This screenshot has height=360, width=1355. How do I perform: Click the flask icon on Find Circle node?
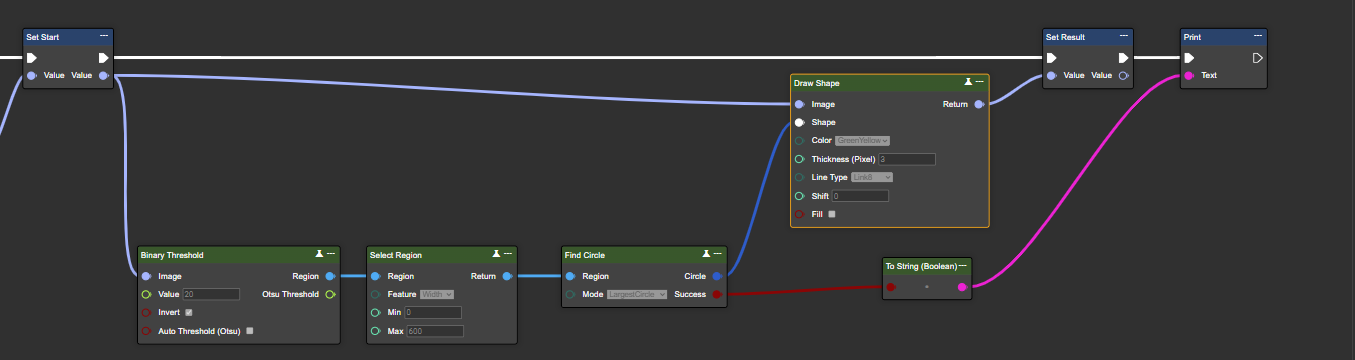point(706,254)
